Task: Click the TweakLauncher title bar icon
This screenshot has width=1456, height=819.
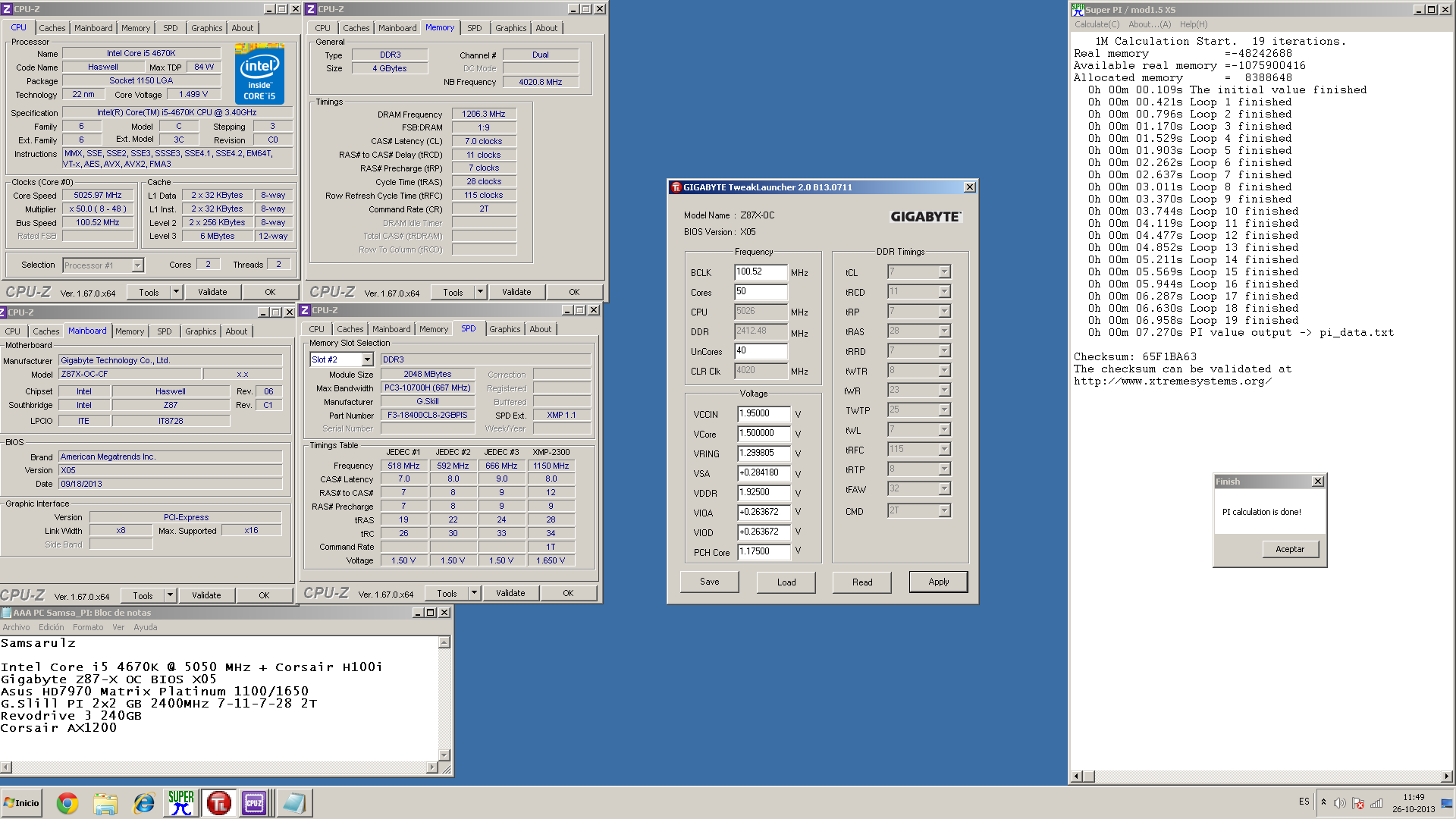Action: (676, 187)
